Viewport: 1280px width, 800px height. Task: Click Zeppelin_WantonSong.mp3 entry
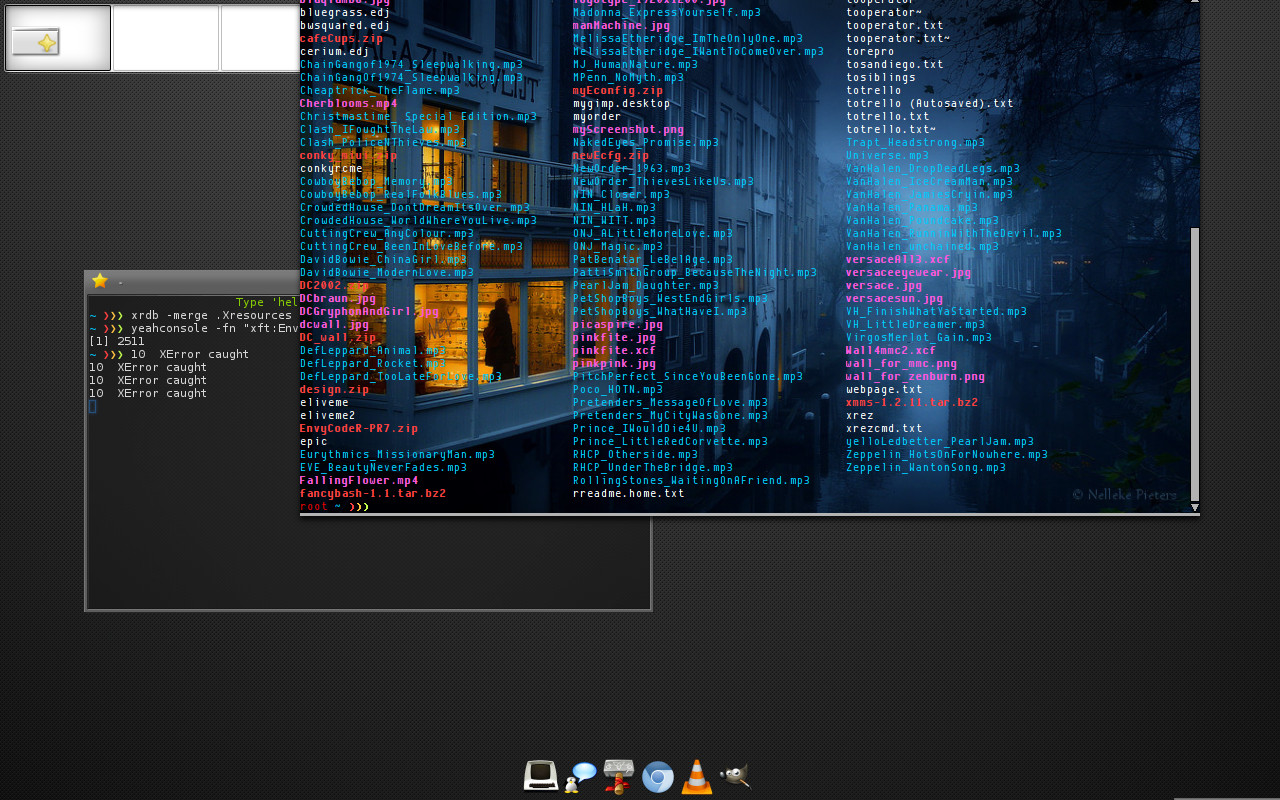point(926,467)
